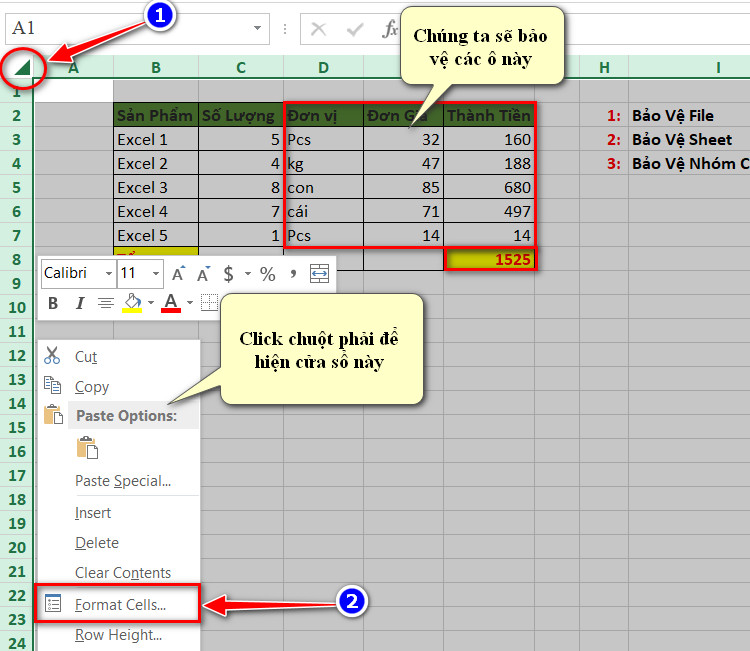The image size is (750, 651).
Task: Click the Số Lượng header cell
Action: 241,115
